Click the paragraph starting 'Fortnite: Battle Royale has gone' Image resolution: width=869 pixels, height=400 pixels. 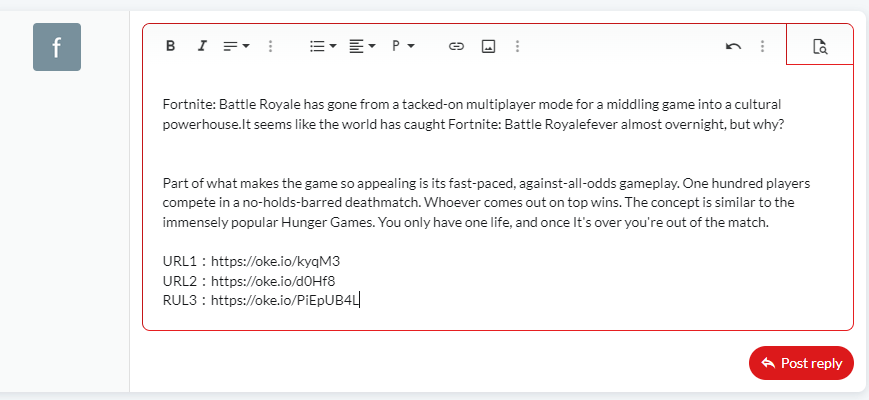click(x=473, y=114)
